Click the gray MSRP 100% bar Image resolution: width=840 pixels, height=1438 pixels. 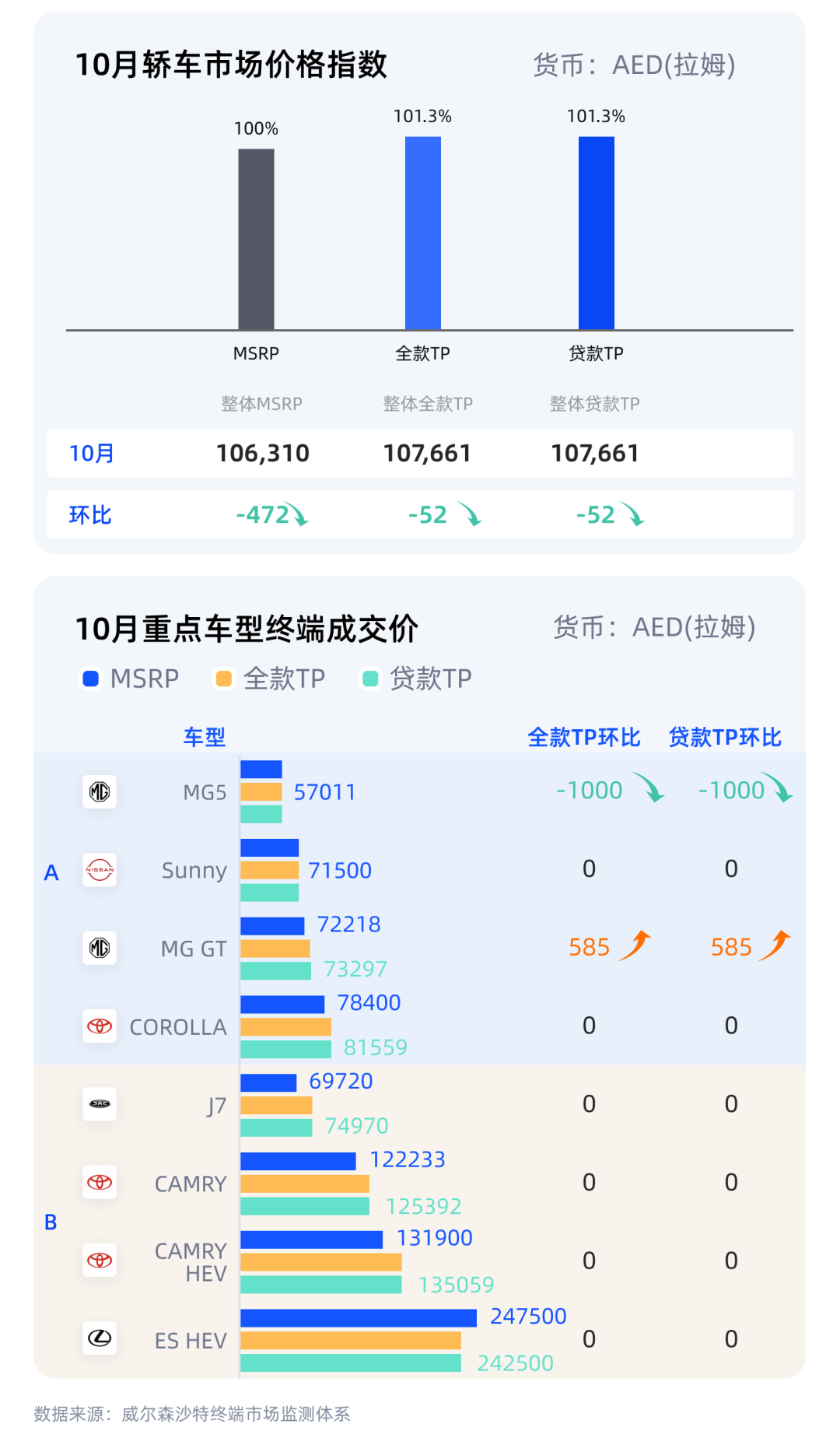(x=256, y=240)
